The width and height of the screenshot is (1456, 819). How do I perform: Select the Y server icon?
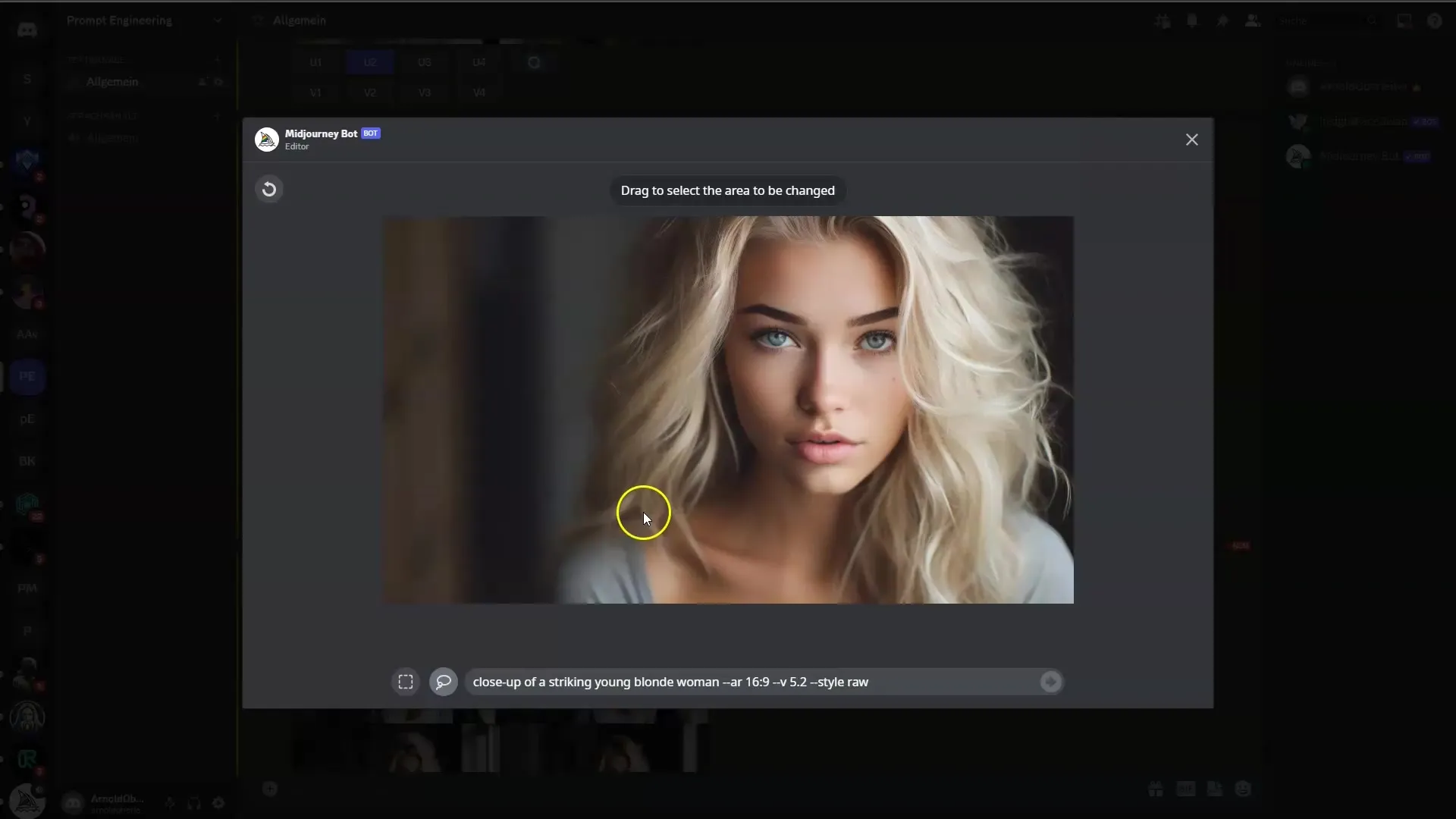tap(27, 121)
